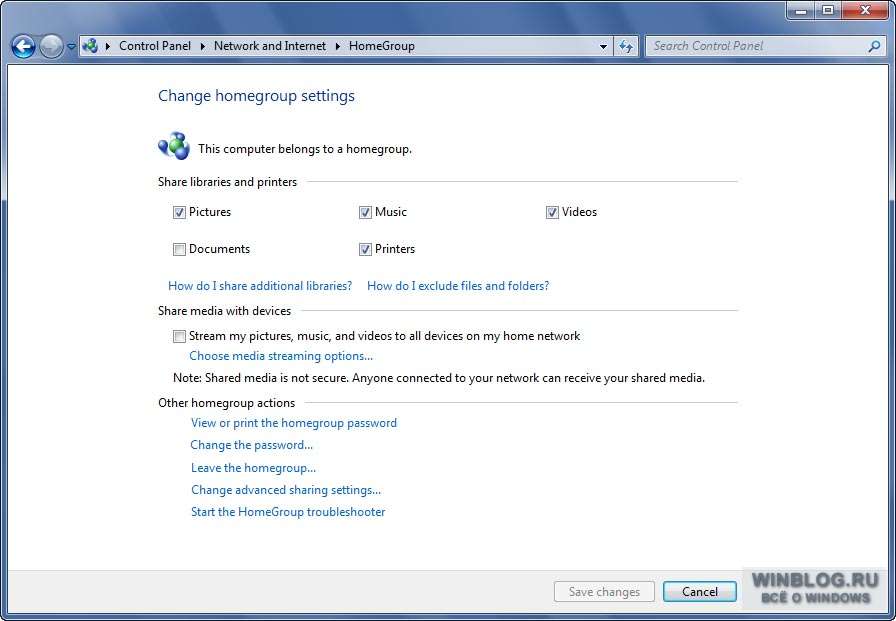Image resolution: width=896 pixels, height=621 pixels.
Task: Start the HomeGroup troubleshooter
Action: pyautogui.click(x=288, y=512)
